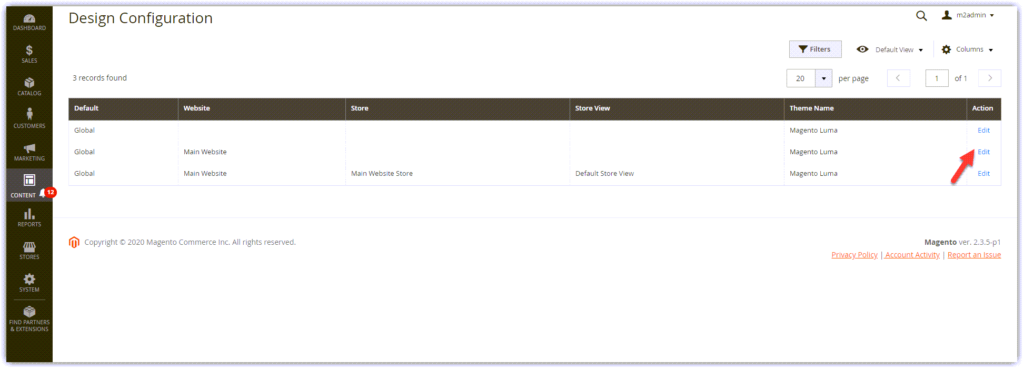Click the notifications bell with badge 12
The image size is (1024, 369).
click(x=42, y=193)
